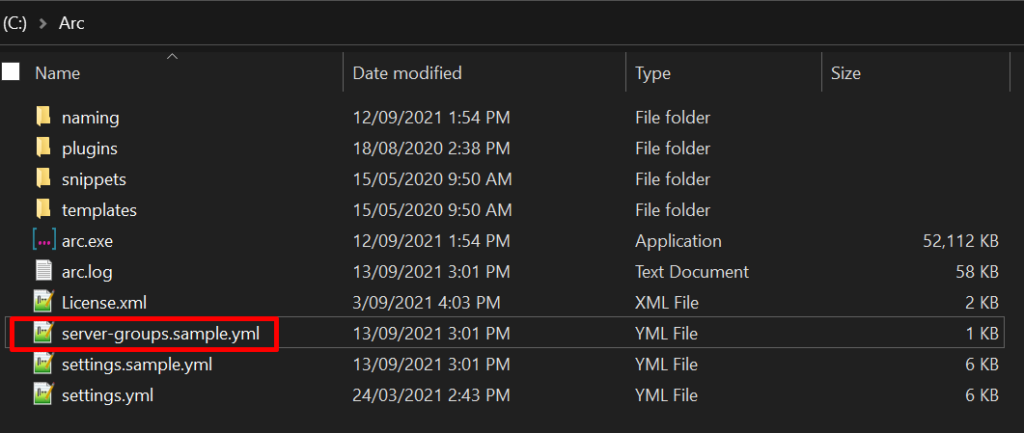Click the settings.sample.yml file icon
The width and height of the screenshot is (1024, 433).
point(43,364)
